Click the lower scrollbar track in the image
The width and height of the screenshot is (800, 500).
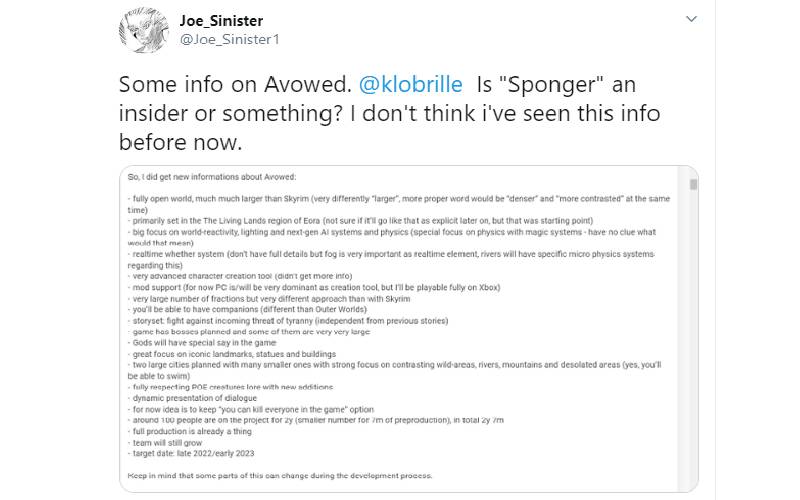[692, 400]
